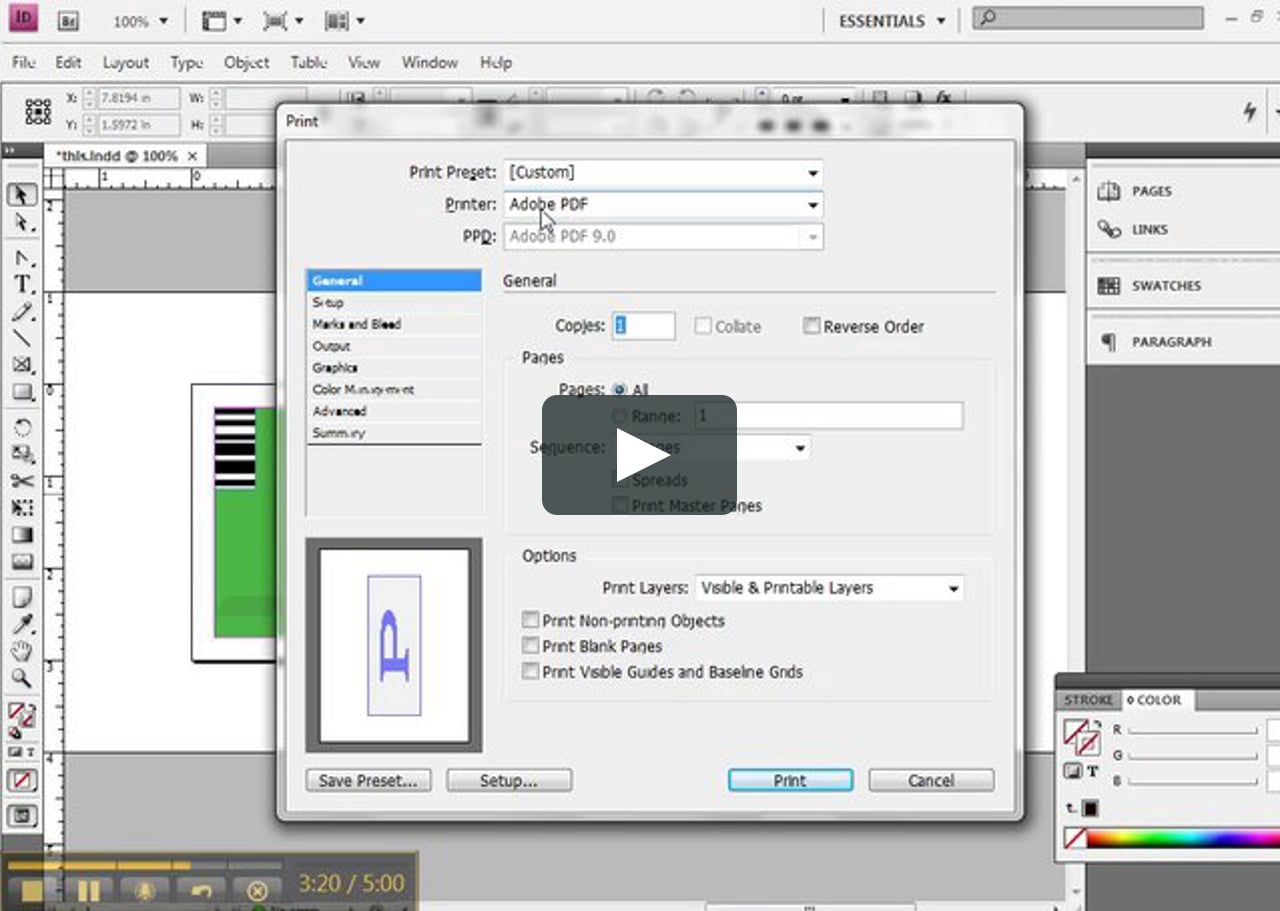Screen dimensions: 1280x911
Task: Select the Zoom magnifier tool
Action: click(22, 679)
